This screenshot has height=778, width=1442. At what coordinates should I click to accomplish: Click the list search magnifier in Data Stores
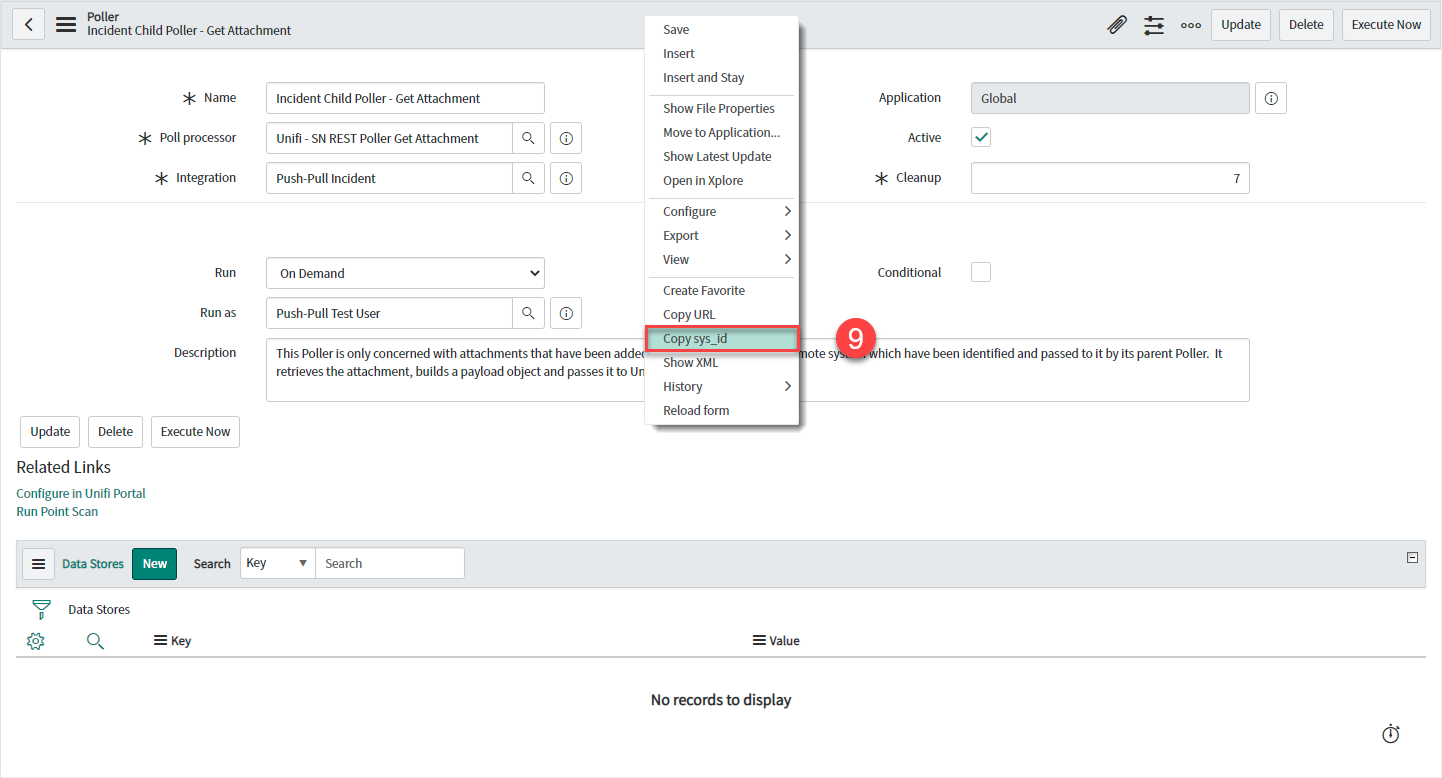[95, 640]
